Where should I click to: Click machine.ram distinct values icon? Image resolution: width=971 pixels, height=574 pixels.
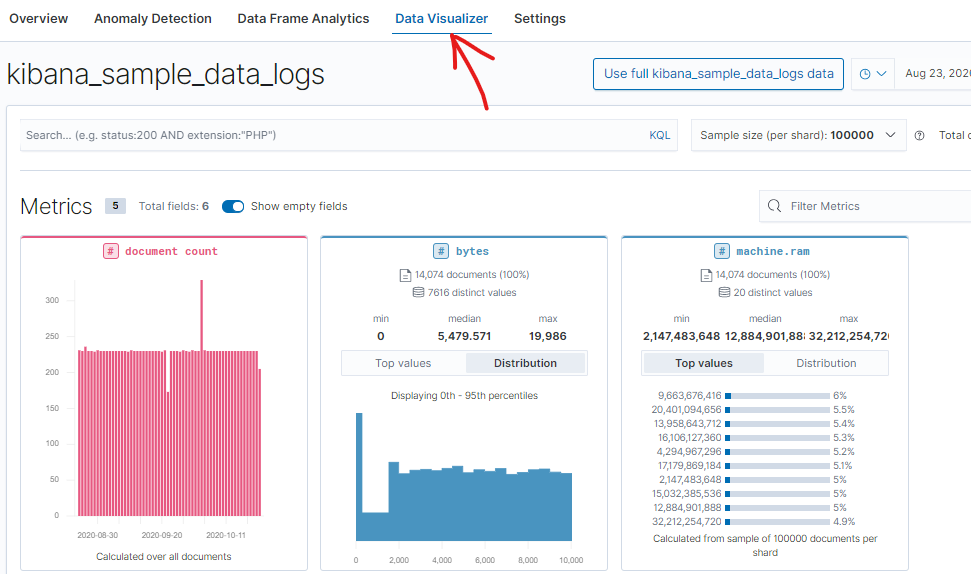tap(724, 292)
